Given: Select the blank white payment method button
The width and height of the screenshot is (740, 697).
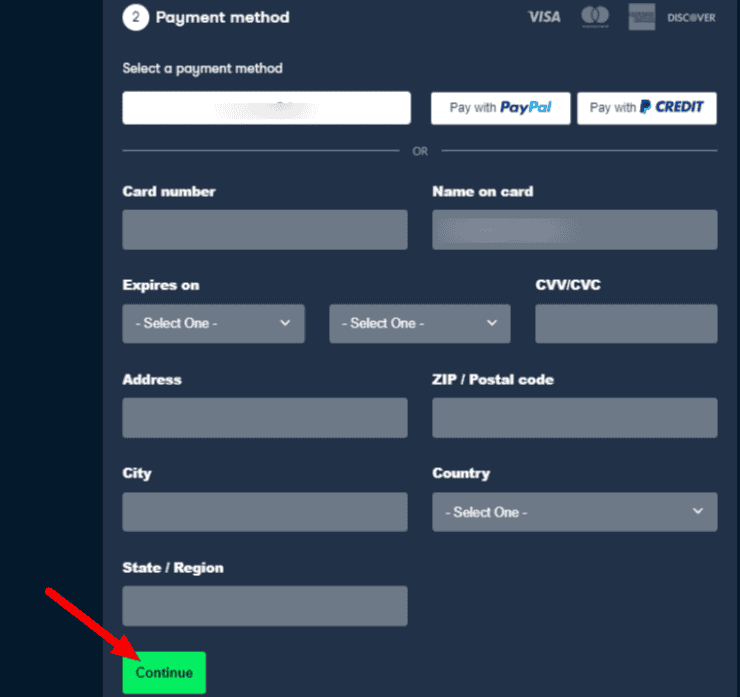Looking at the screenshot, I should 266,108.
